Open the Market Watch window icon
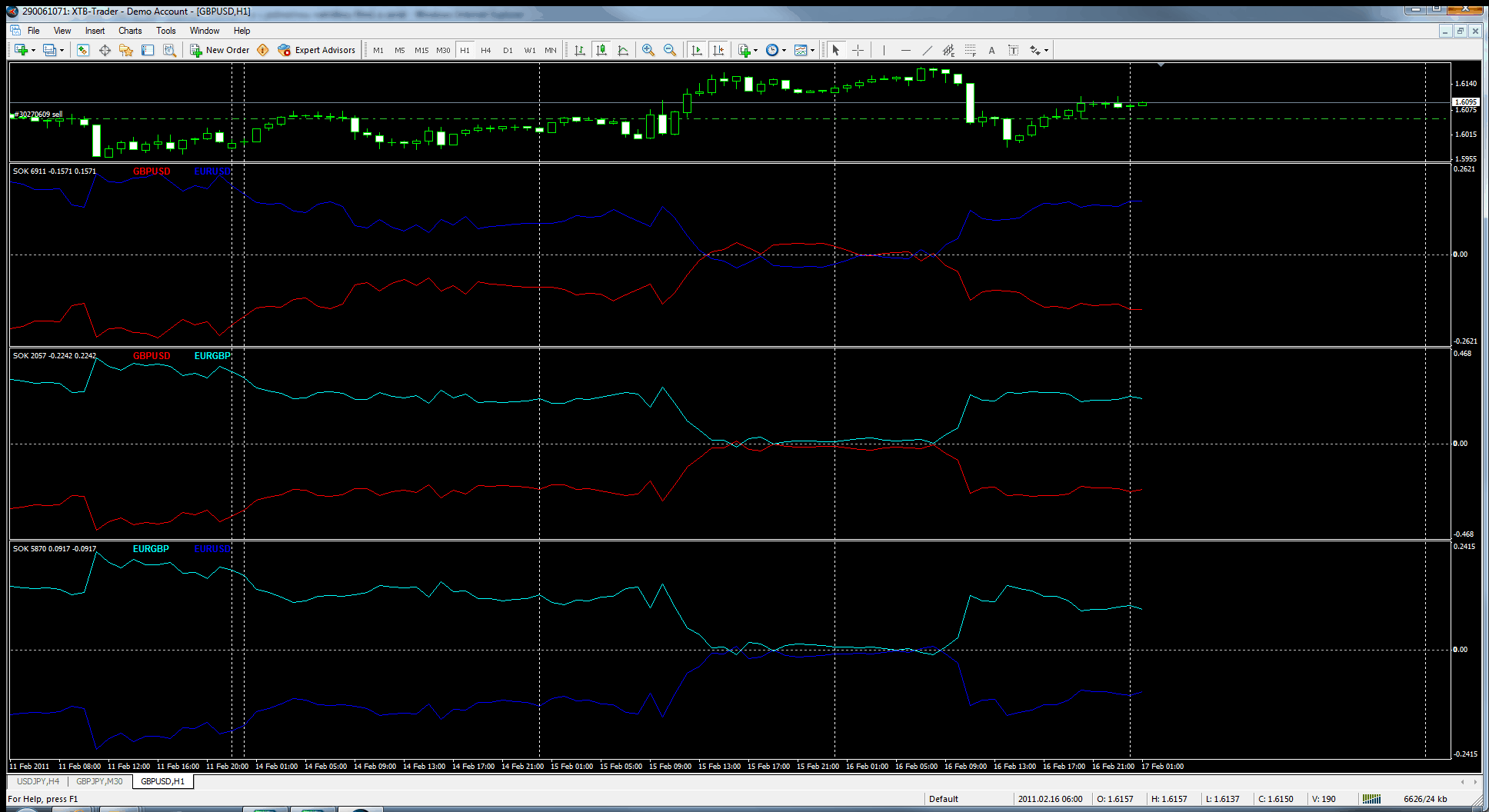Image resolution: width=1489 pixels, height=812 pixels. tap(83, 50)
